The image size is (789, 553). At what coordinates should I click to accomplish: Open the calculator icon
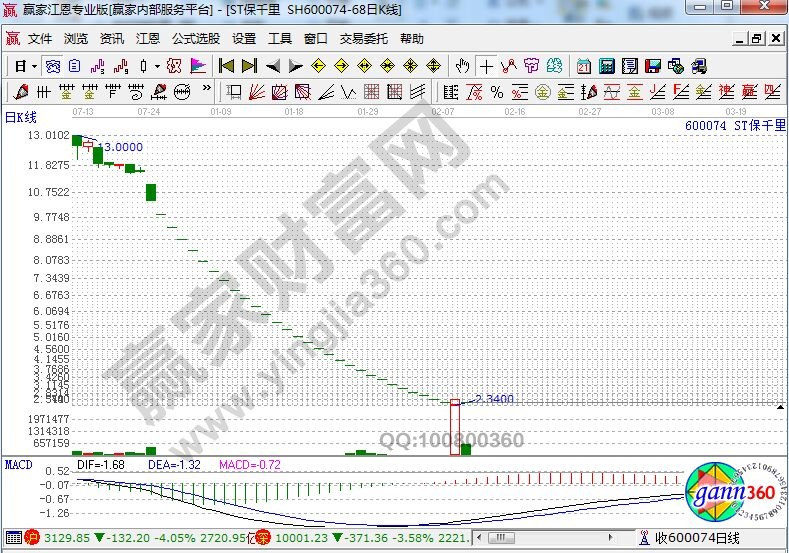pos(607,66)
